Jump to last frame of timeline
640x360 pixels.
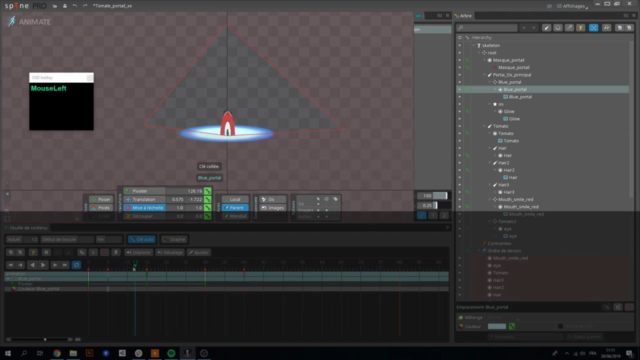[65, 265]
